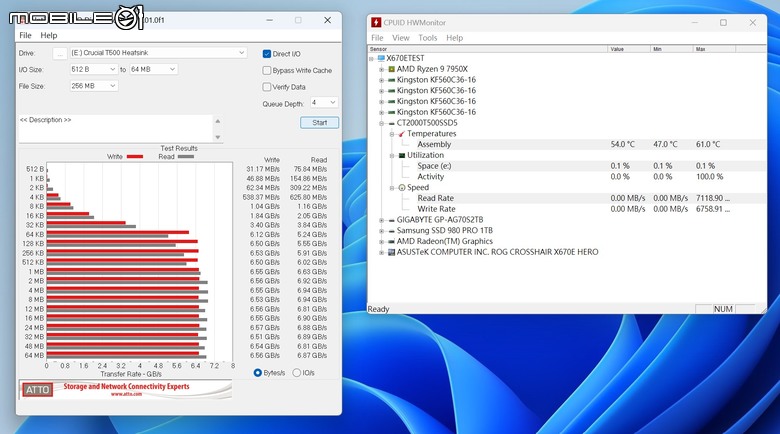Screen dimensions: 780x434
Task: Click the Speed clock icon
Action: (x=402, y=188)
